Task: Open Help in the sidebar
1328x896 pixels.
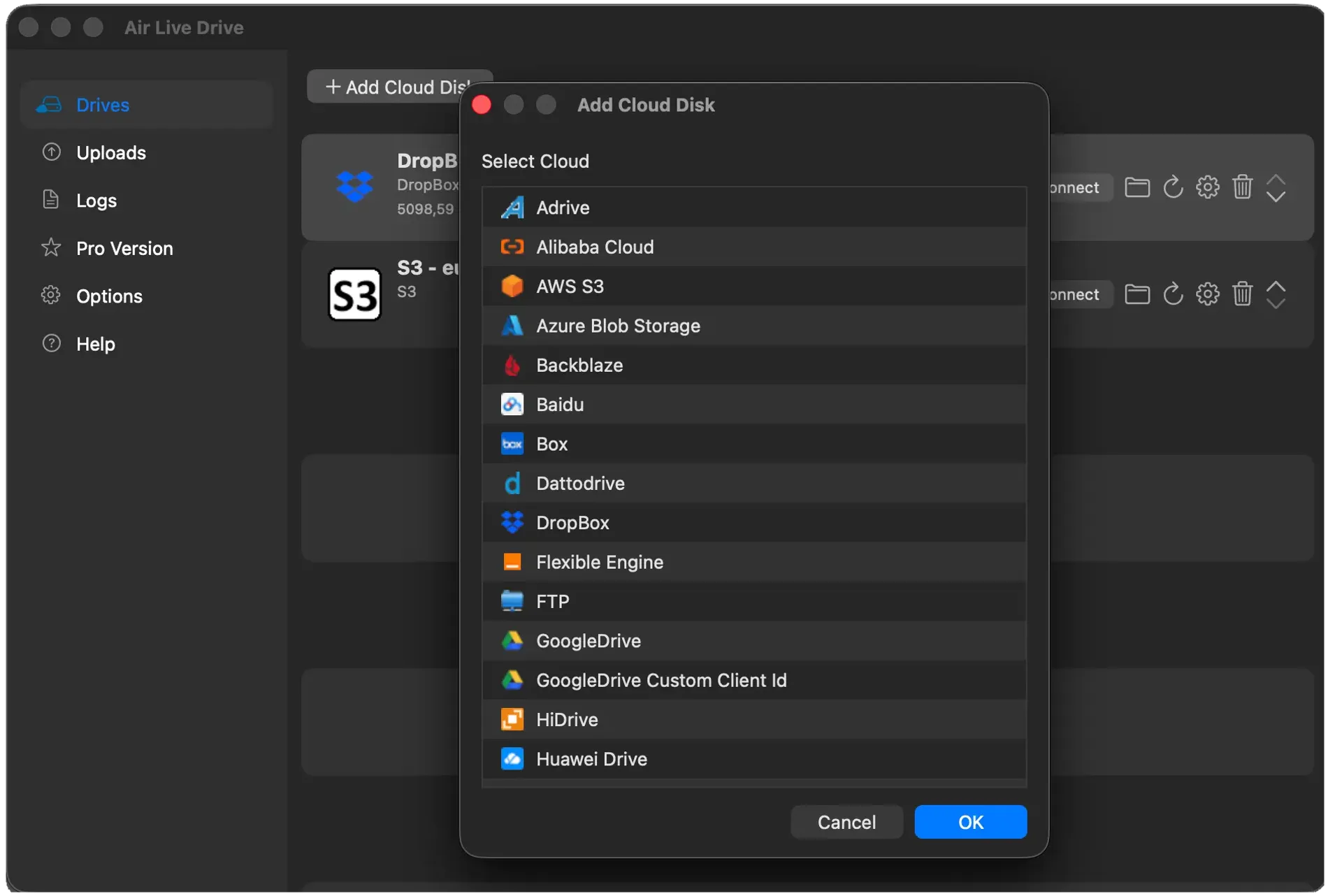Action: point(146,344)
